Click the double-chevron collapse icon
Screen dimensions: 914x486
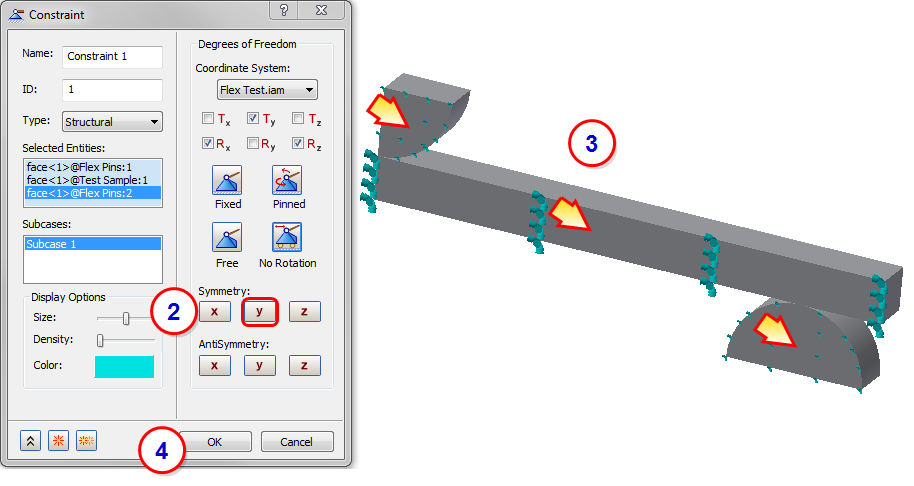click(x=30, y=441)
